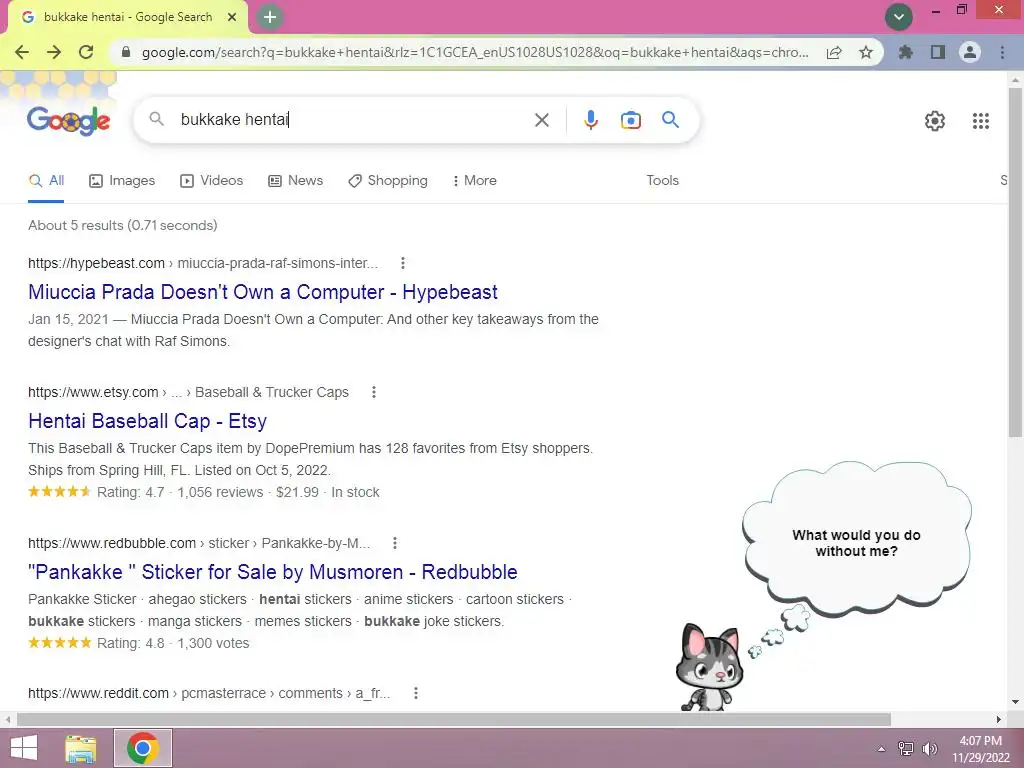
Task: Open the network tray icon
Action: [906, 749]
